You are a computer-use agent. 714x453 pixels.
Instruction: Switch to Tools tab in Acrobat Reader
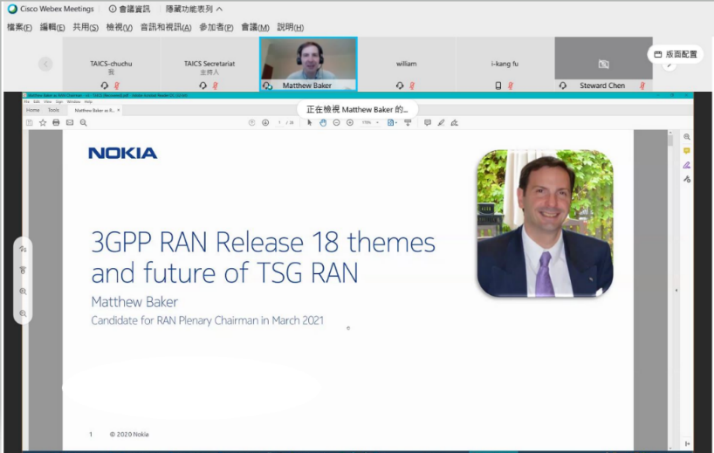point(54,110)
